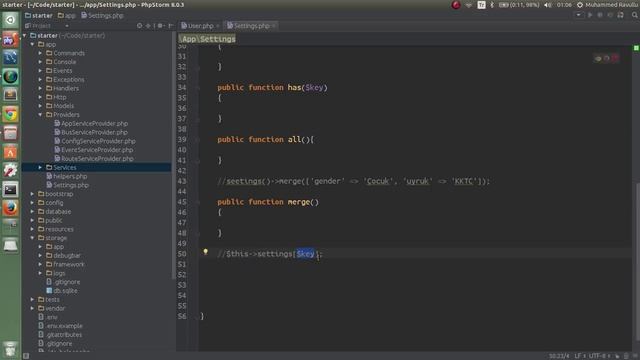Click the Wi-Fi network indicator
The width and height of the screenshot is (640, 360).
tap(469, 5)
